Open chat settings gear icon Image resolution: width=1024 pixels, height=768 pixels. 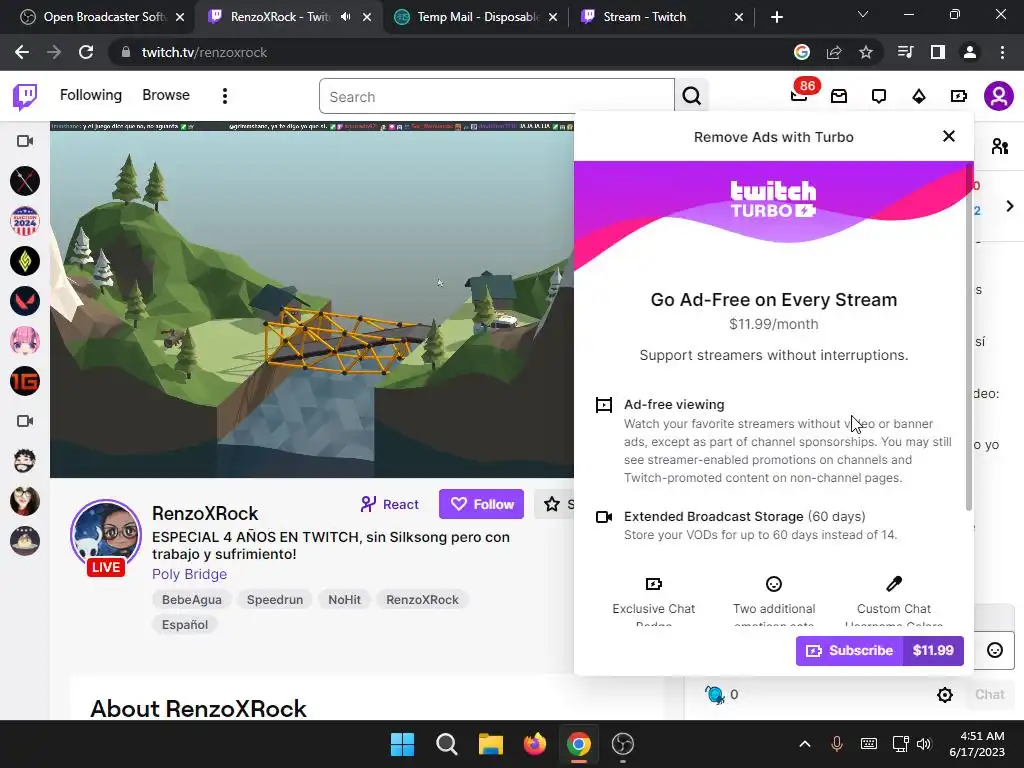(x=944, y=695)
